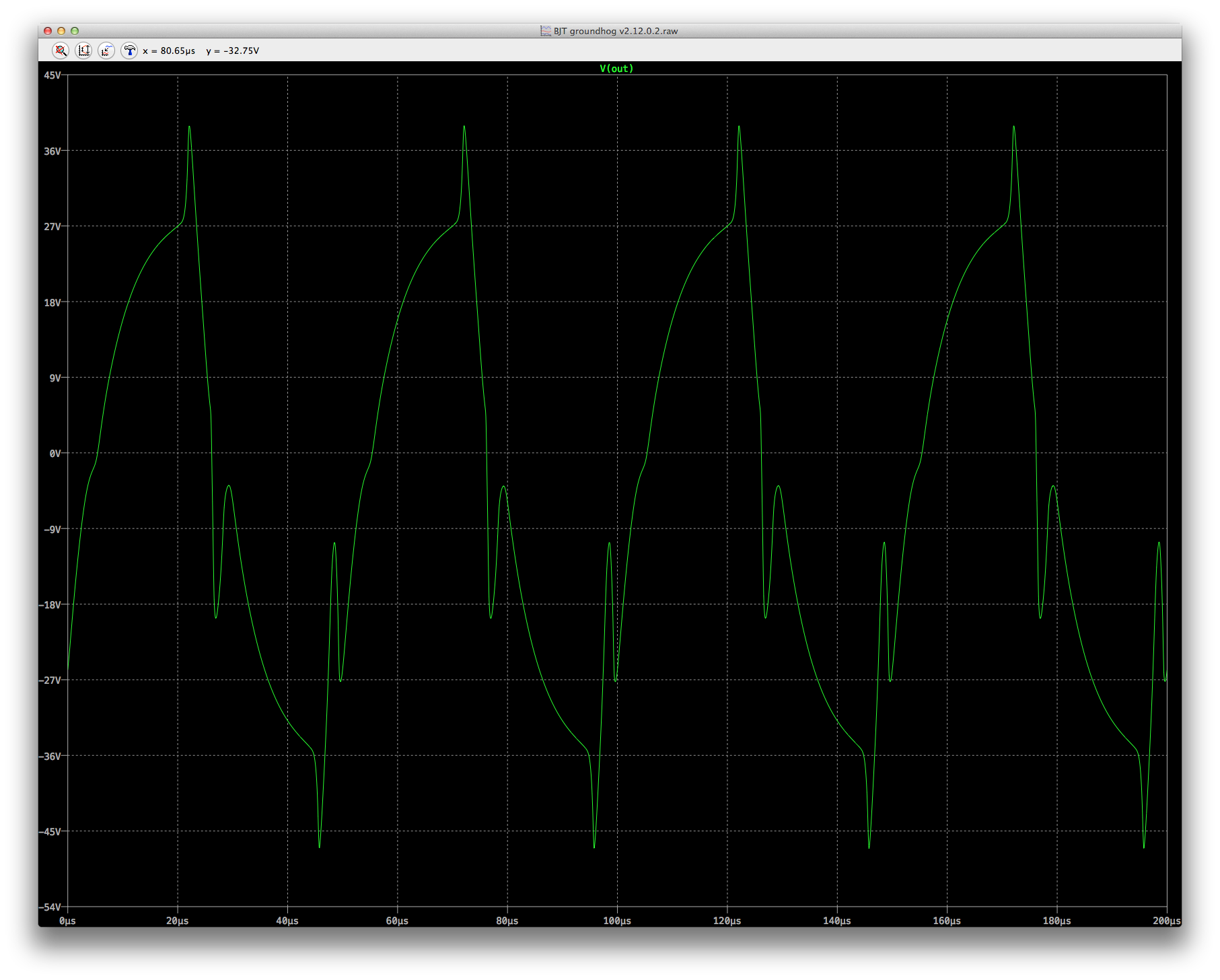1220x980 pixels.
Task: Click the 60µs time axis label
Action: click(397, 921)
